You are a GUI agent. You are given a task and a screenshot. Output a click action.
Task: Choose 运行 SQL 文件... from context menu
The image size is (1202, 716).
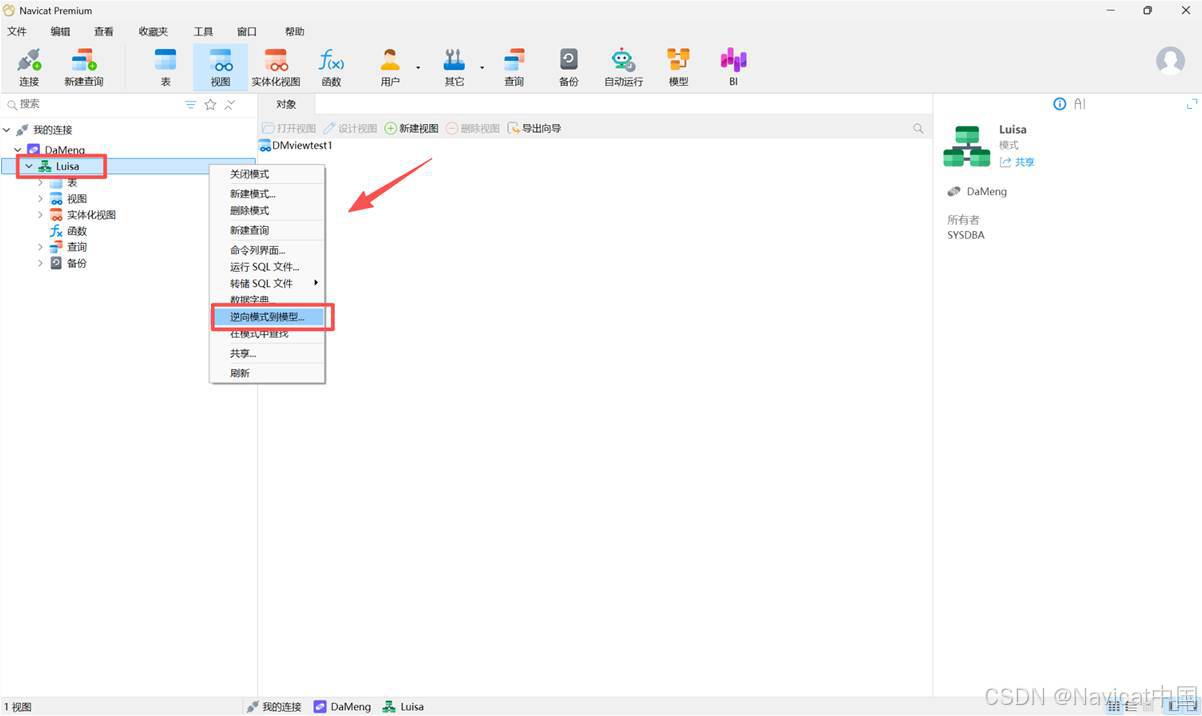coord(267,267)
